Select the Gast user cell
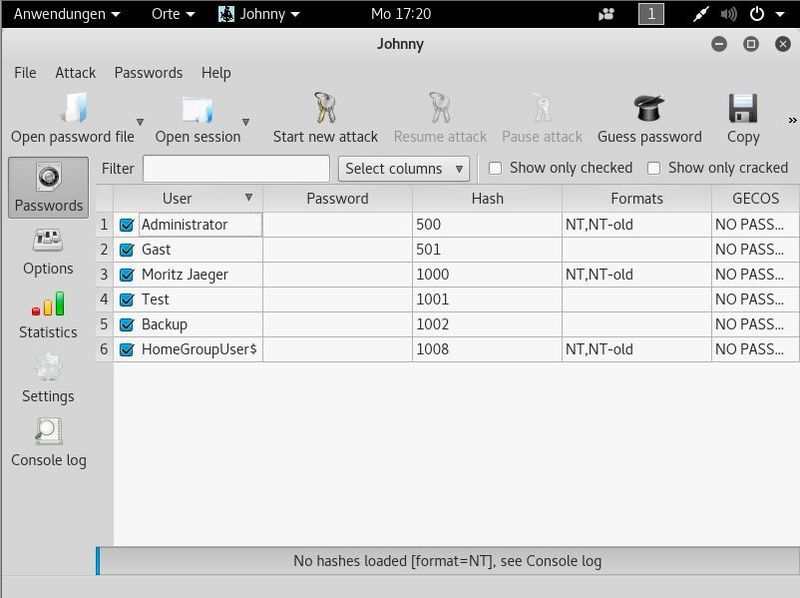Screen dimensions: 800x598 point(188,250)
